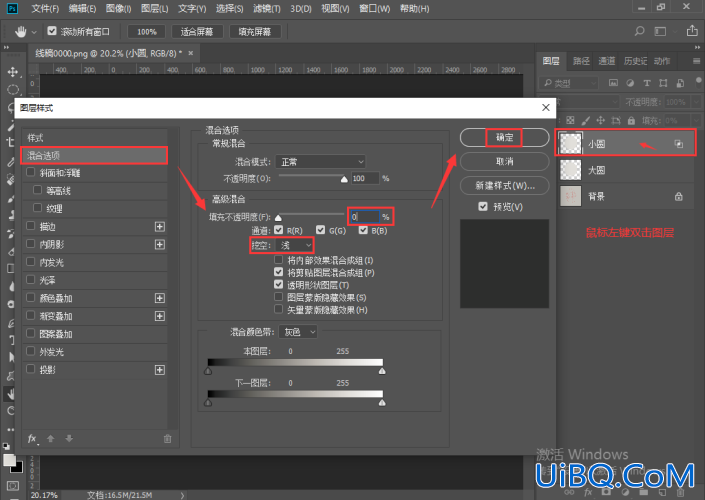This screenshot has width=705, height=500.
Task: Click the plus icon next to 投影
Action: click(160, 370)
